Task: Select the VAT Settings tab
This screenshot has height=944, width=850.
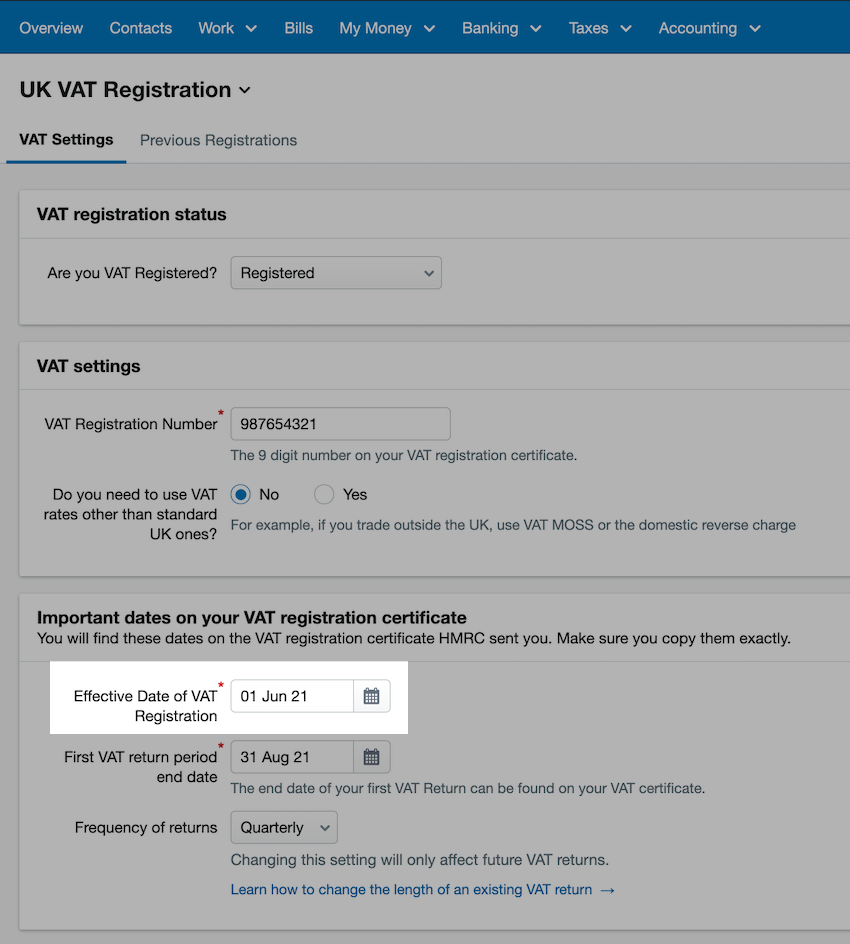Action: [66, 140]
